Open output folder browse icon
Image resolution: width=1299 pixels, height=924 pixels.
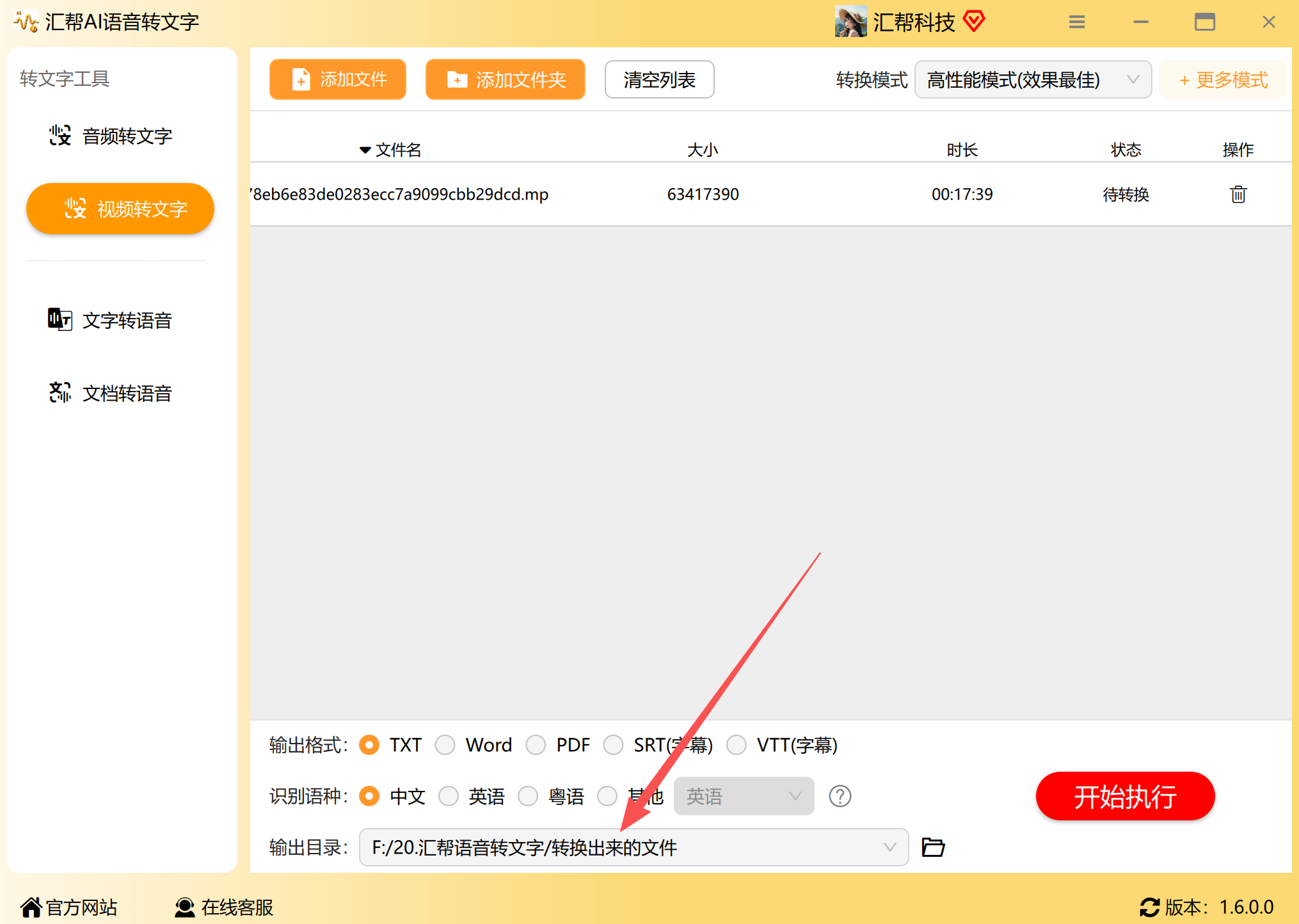(933, 847)
